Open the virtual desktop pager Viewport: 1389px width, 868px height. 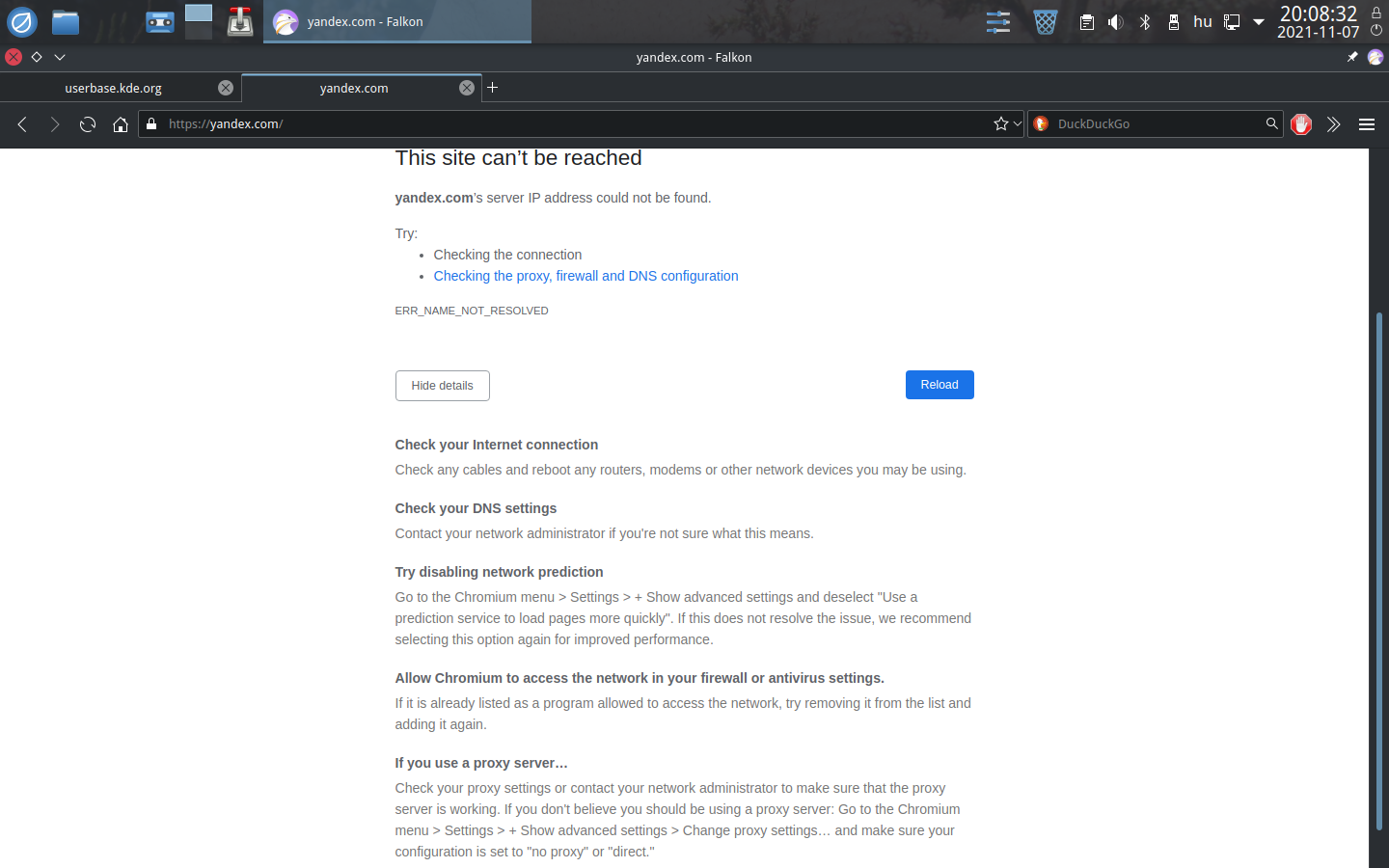click(199, 21)
